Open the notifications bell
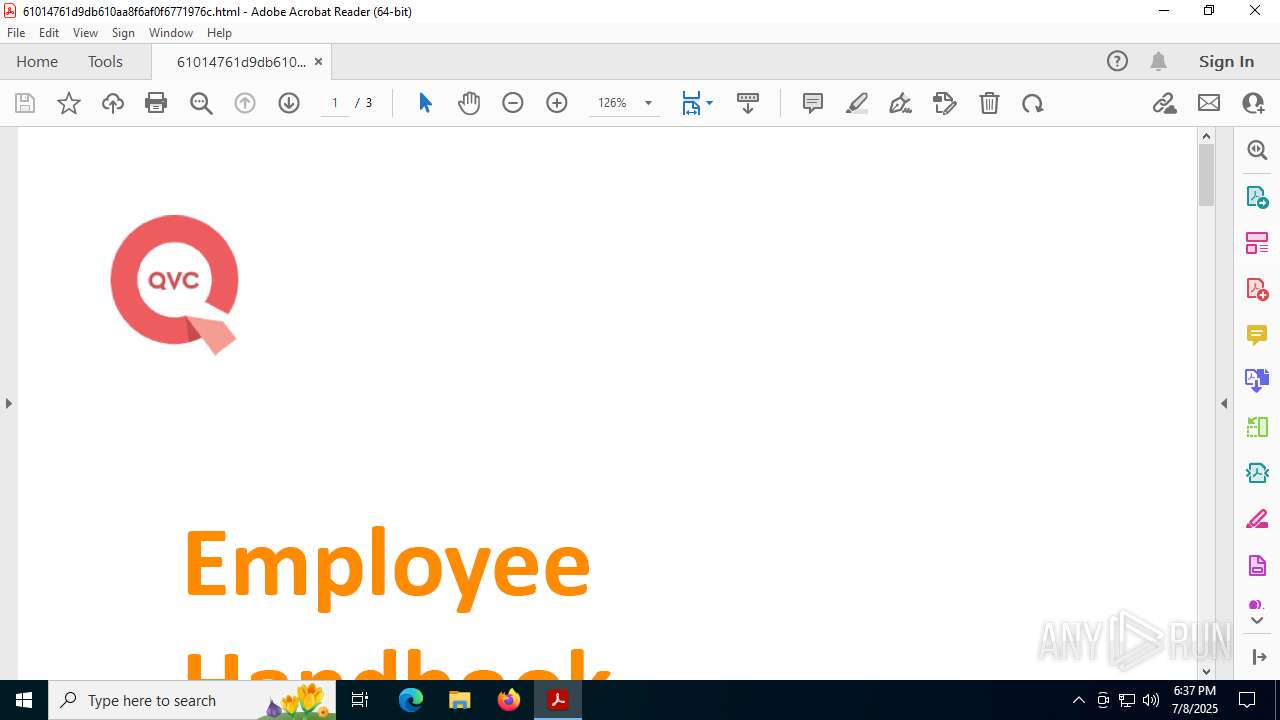The width and height of the screenshot is (1280, 720). point(1158,61)
